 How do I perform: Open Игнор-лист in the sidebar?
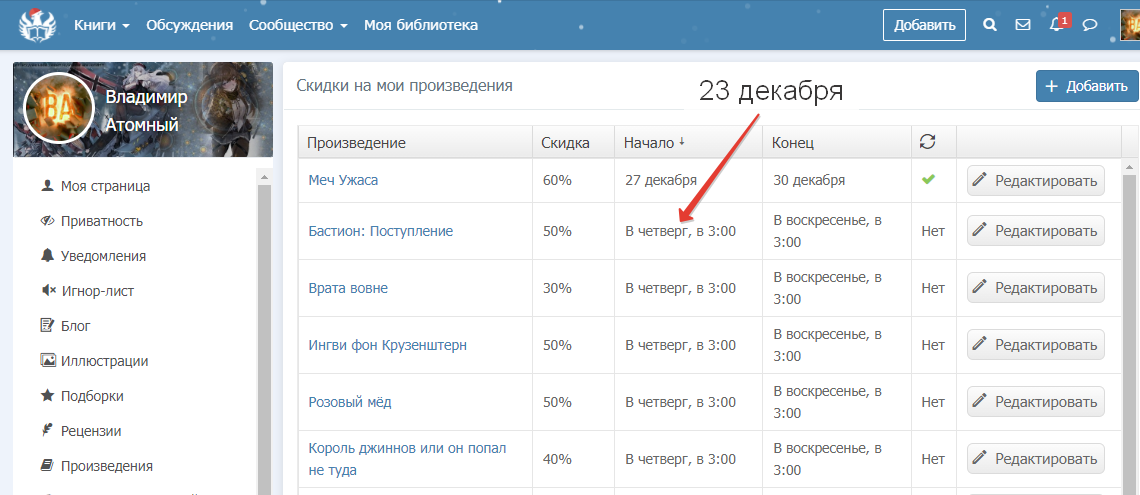point(97,291)
